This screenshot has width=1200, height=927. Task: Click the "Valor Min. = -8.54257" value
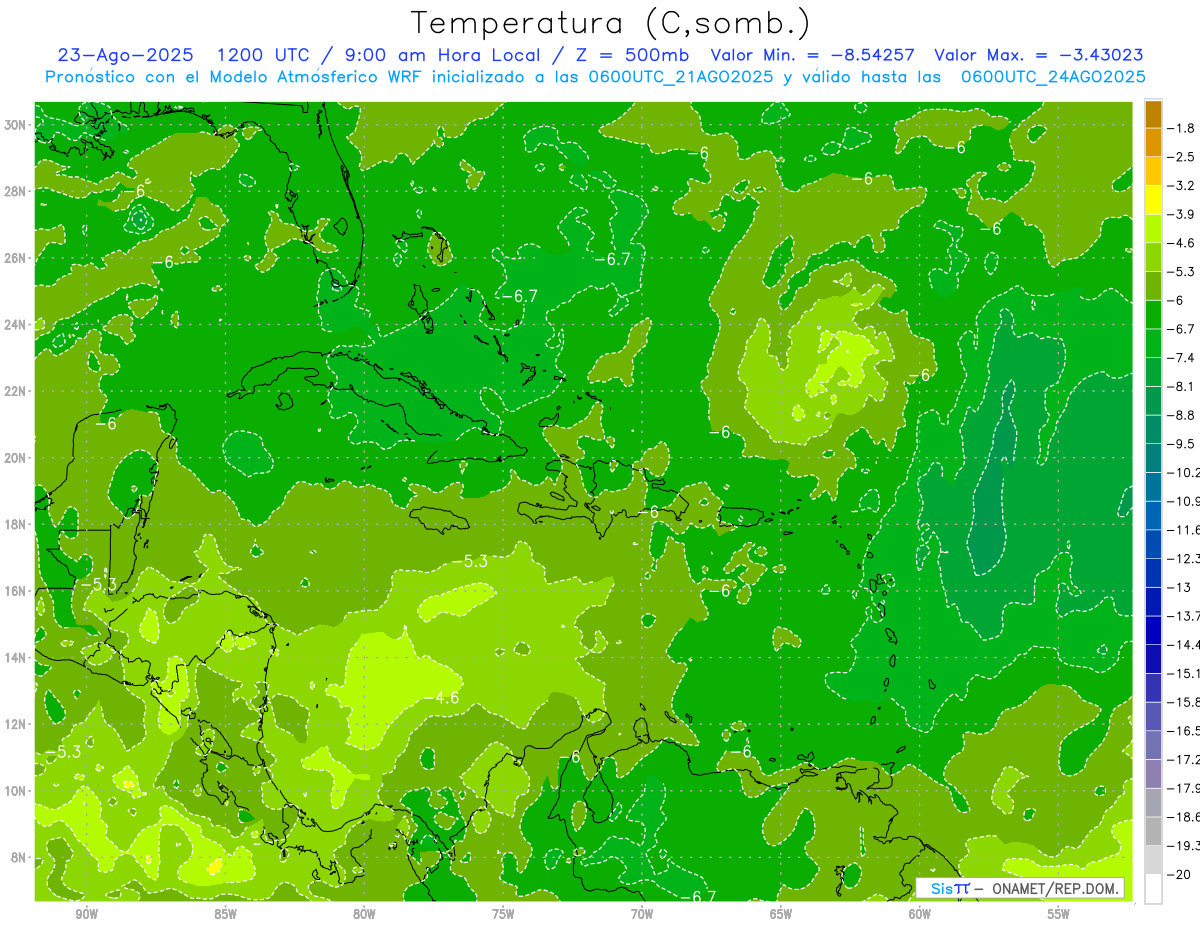pyautogui.click(x=814, y=55)
